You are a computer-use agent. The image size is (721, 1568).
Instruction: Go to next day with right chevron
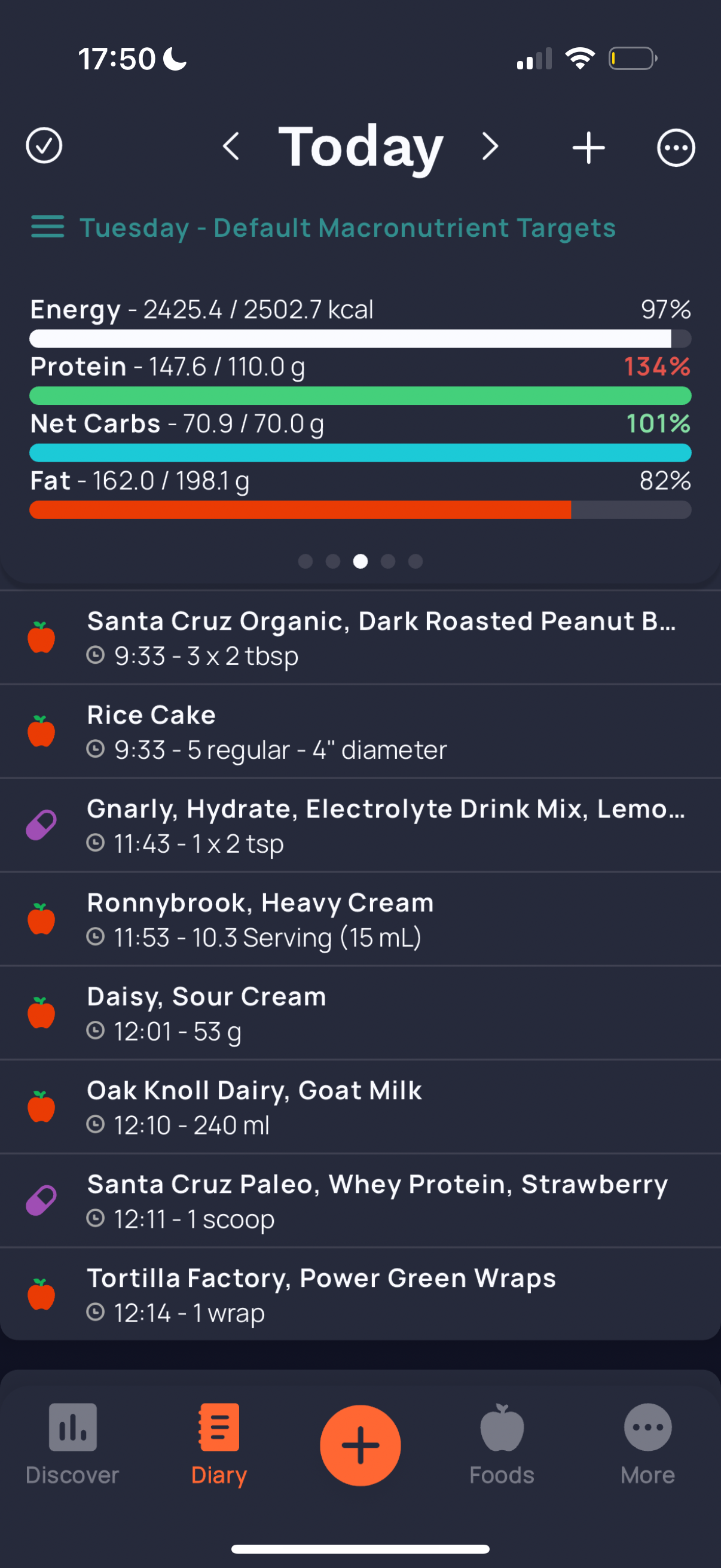pyautogui.click(x=490, y=147)
